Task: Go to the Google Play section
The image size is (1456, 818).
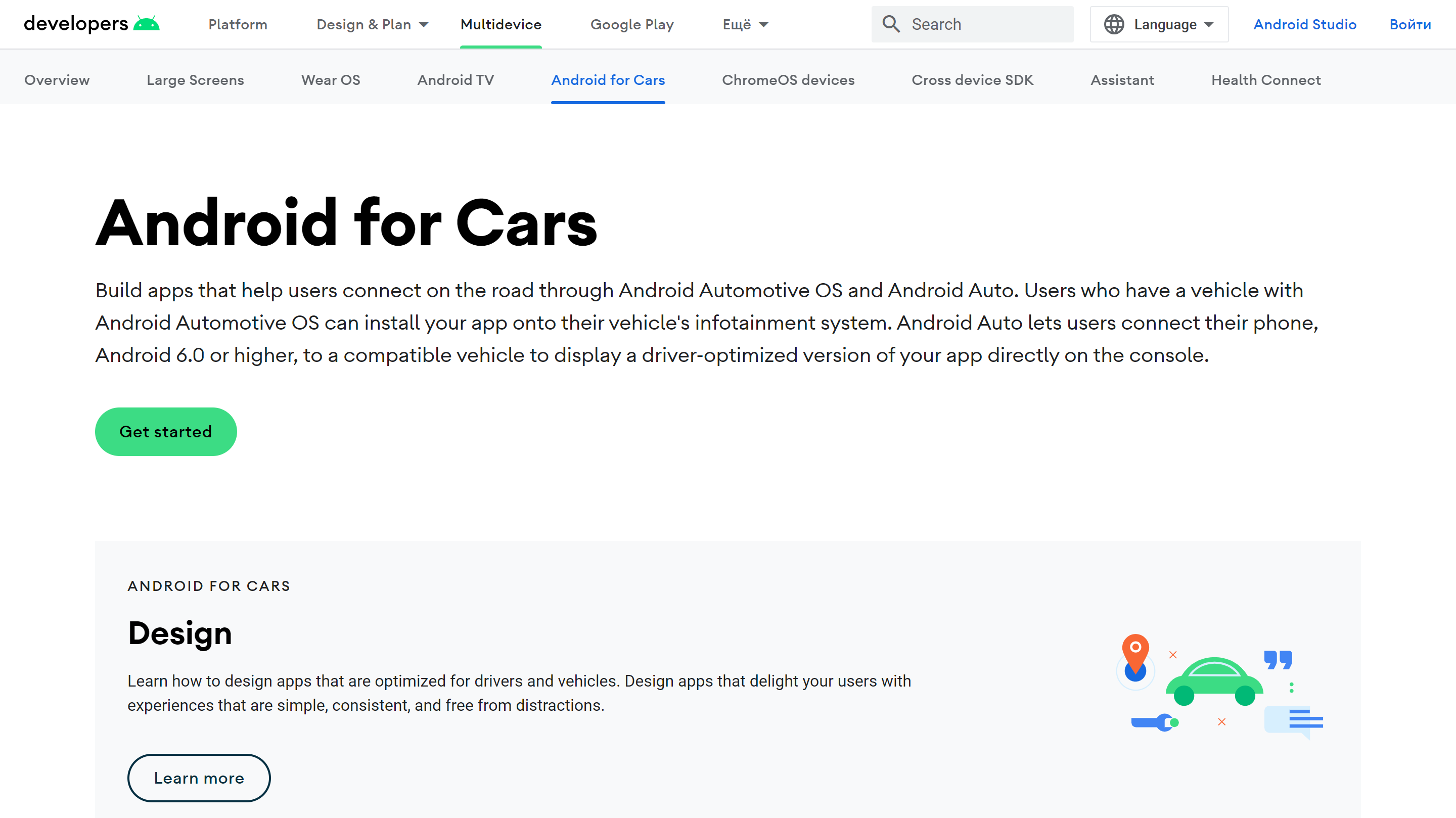Action: tap(631, 24)
